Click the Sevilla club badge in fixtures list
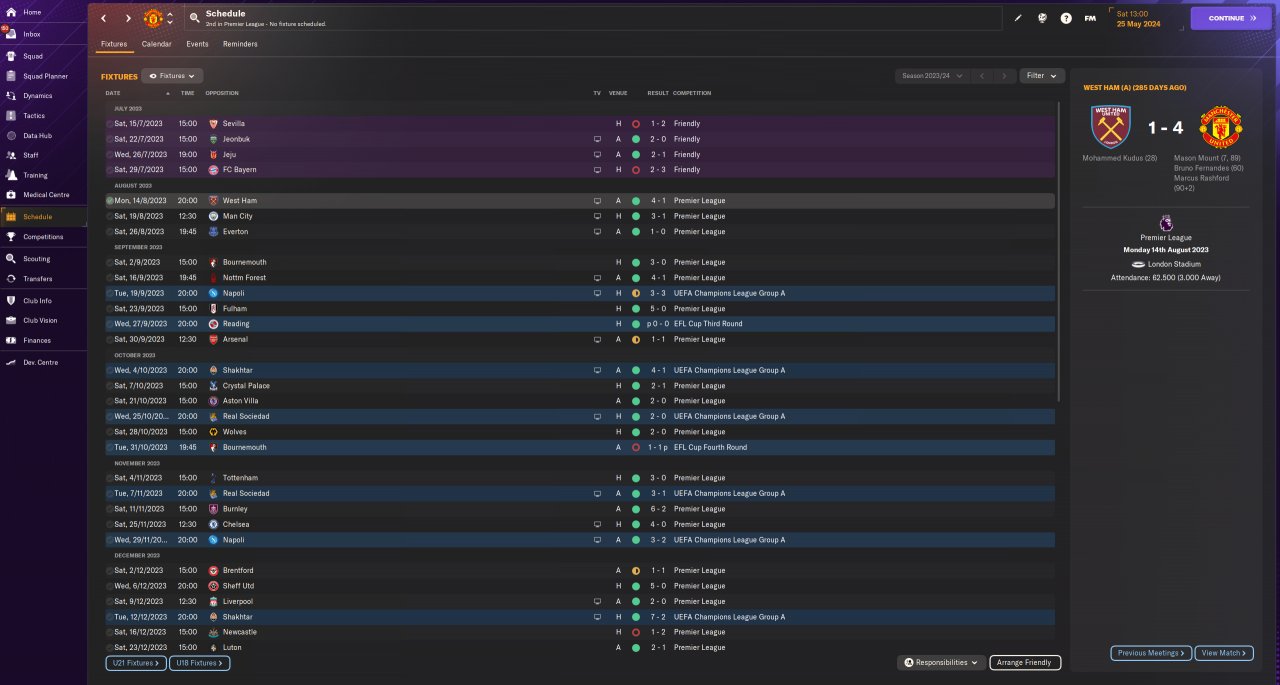The width and height of the screenshot is (1280, 685). click(213, 124)
